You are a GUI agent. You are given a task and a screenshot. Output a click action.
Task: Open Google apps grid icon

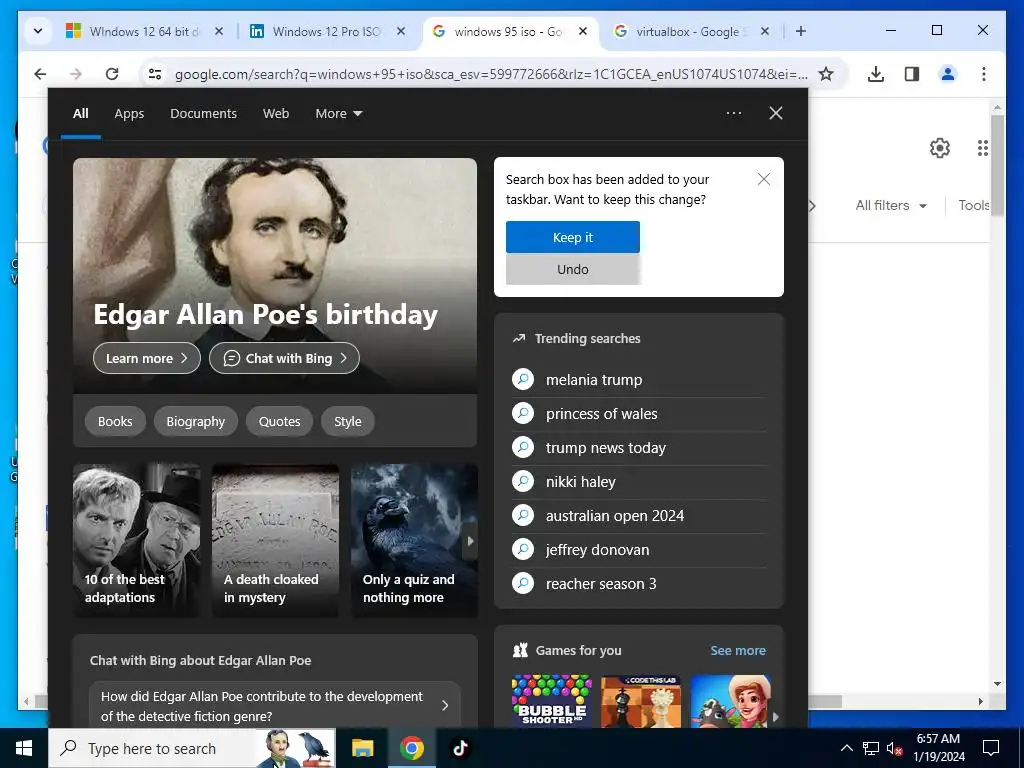pos(982,148)
